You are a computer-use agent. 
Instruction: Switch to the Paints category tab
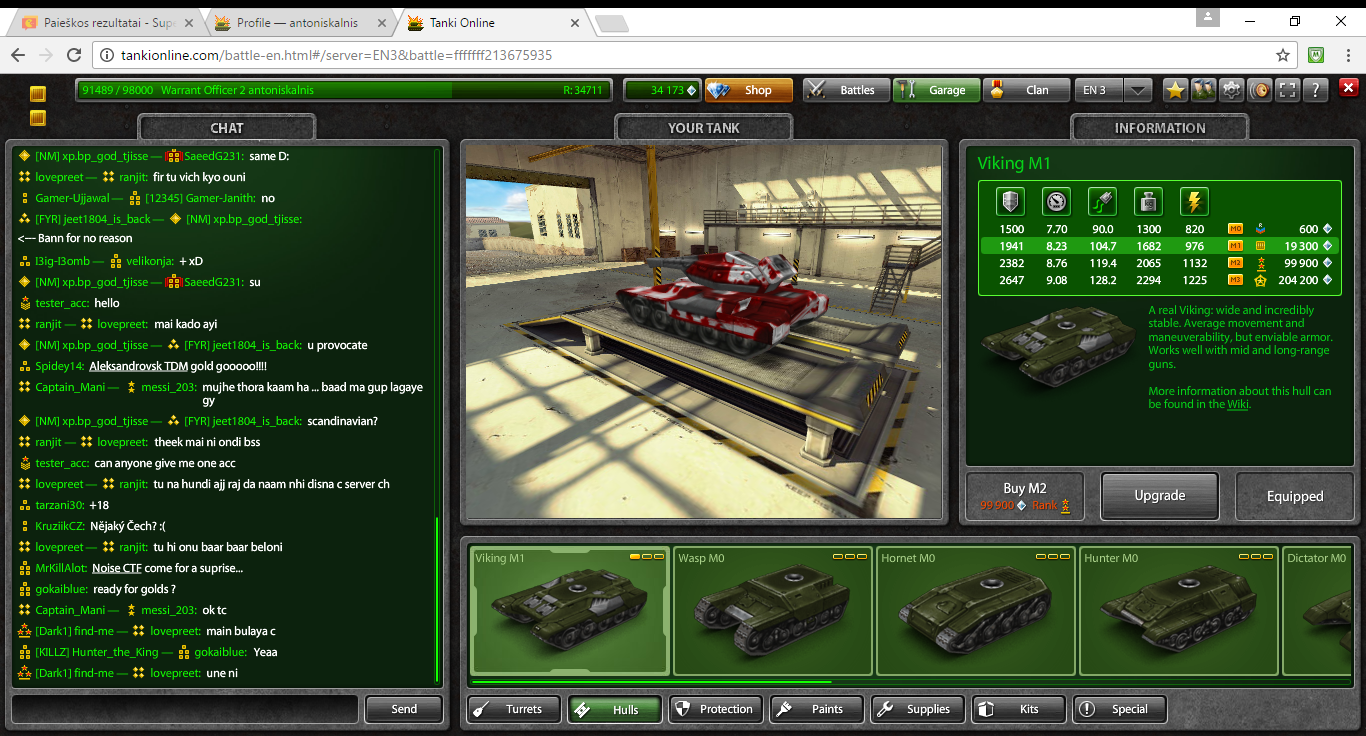point(817,709)
